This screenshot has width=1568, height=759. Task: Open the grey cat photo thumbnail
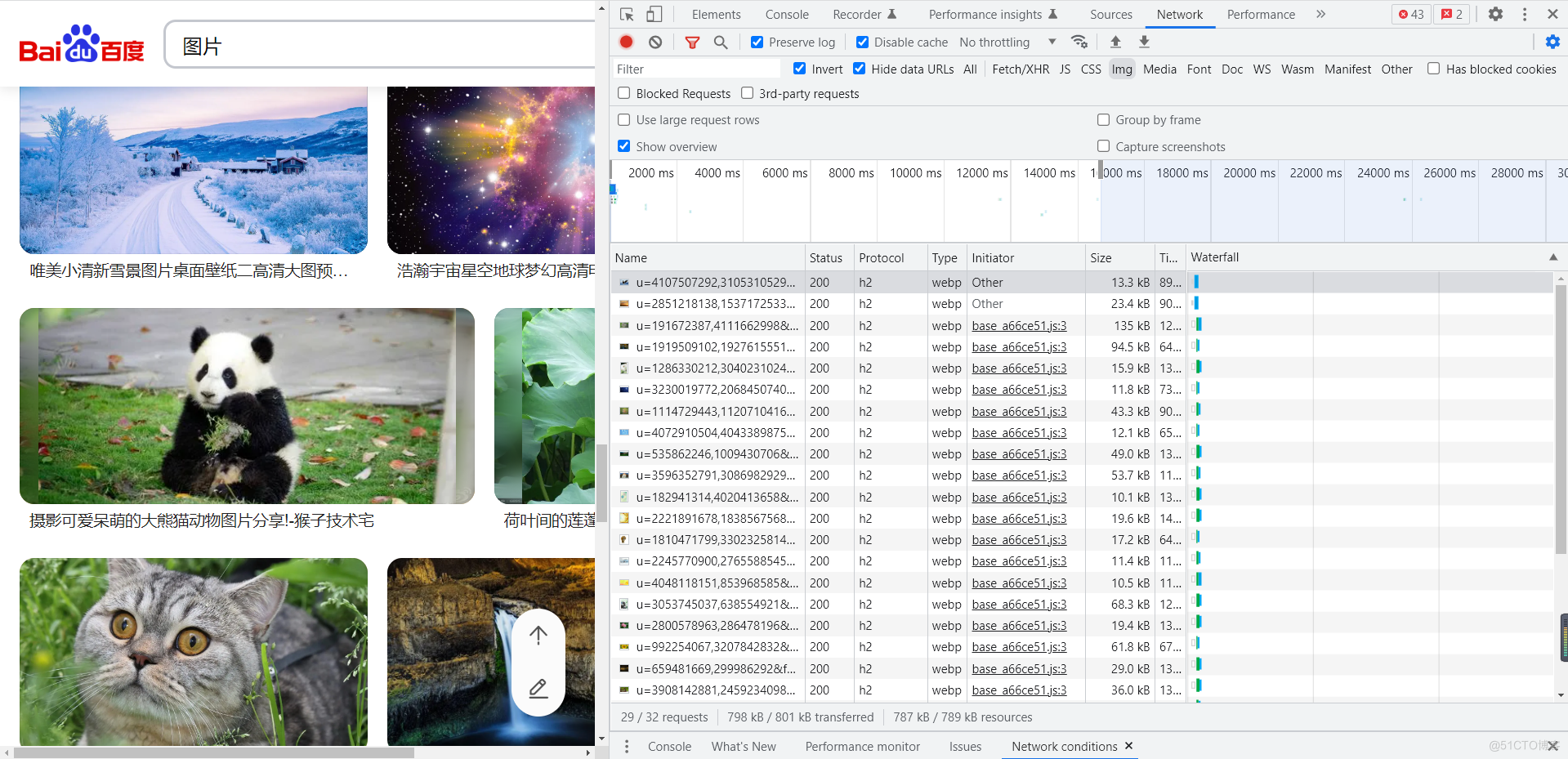click(x=194, y=651)
